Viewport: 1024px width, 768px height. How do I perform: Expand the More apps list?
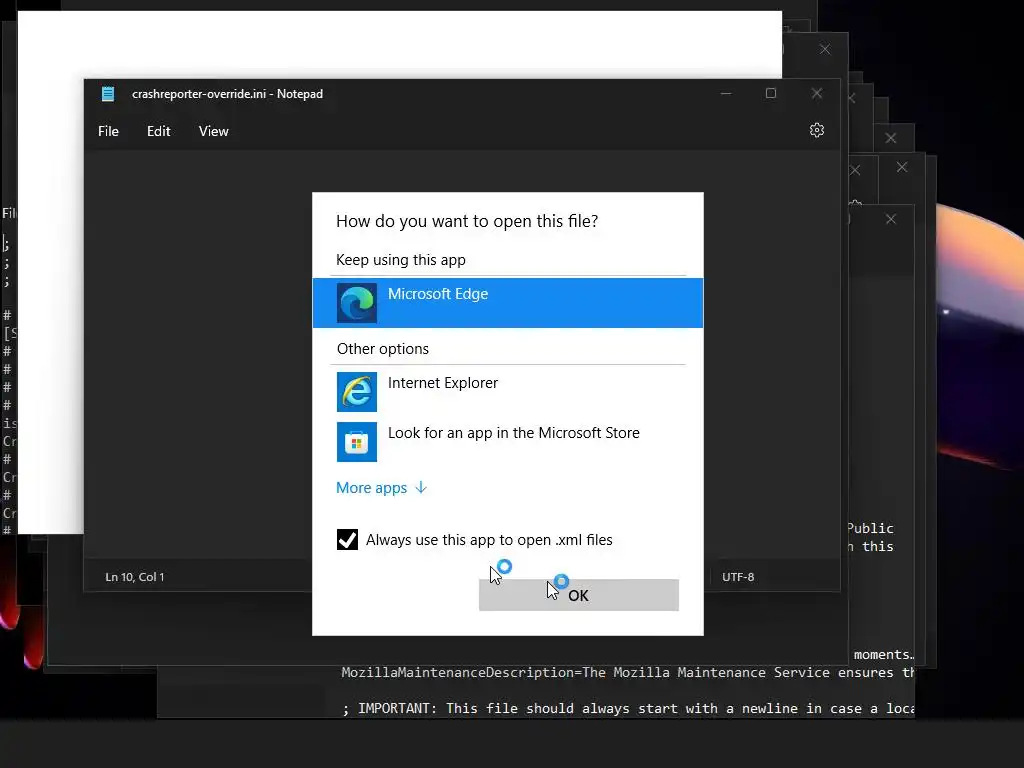pyautogui.click(x=381, y=488)
